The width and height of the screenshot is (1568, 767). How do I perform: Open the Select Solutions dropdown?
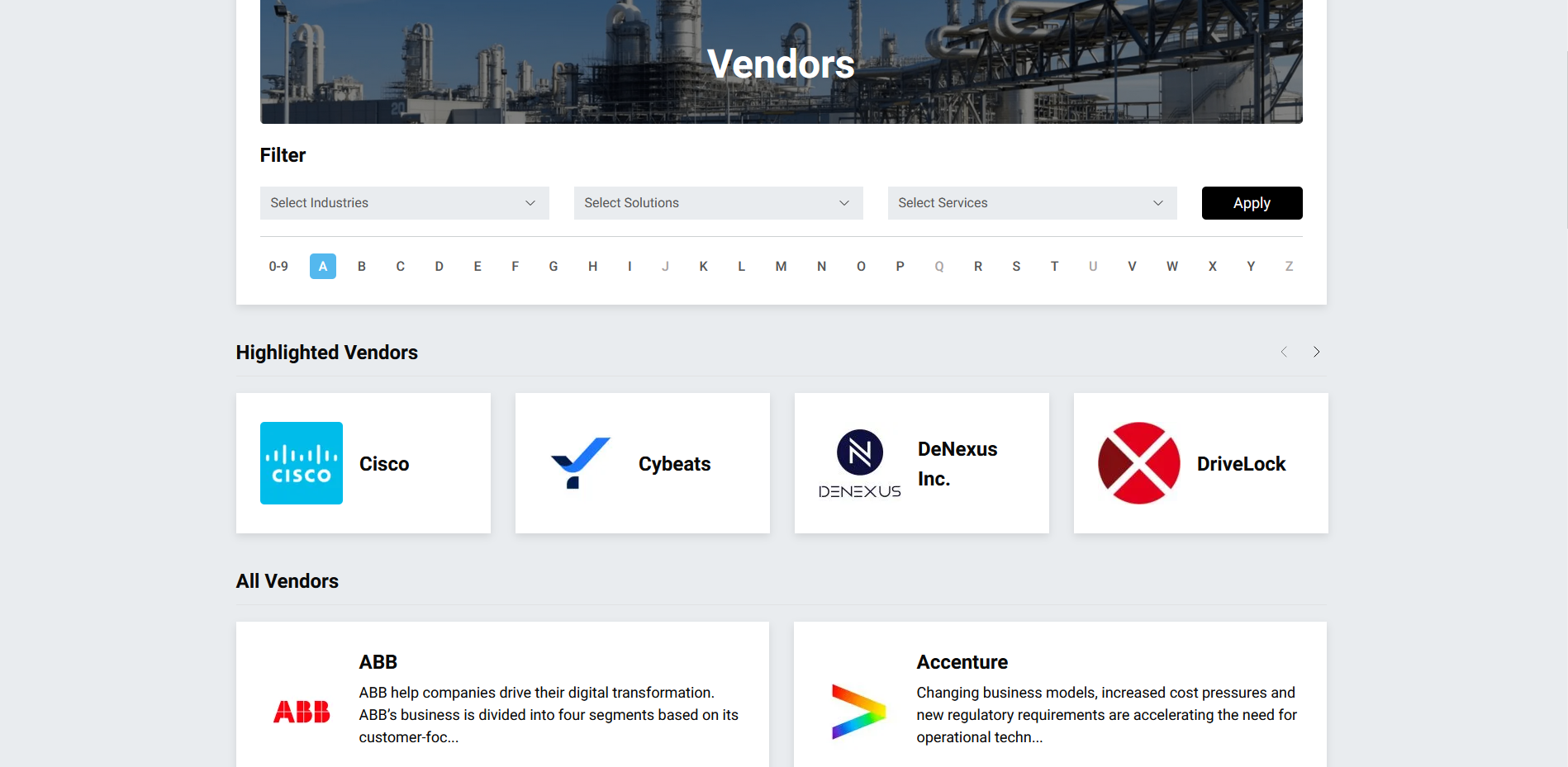coord(719,203)
